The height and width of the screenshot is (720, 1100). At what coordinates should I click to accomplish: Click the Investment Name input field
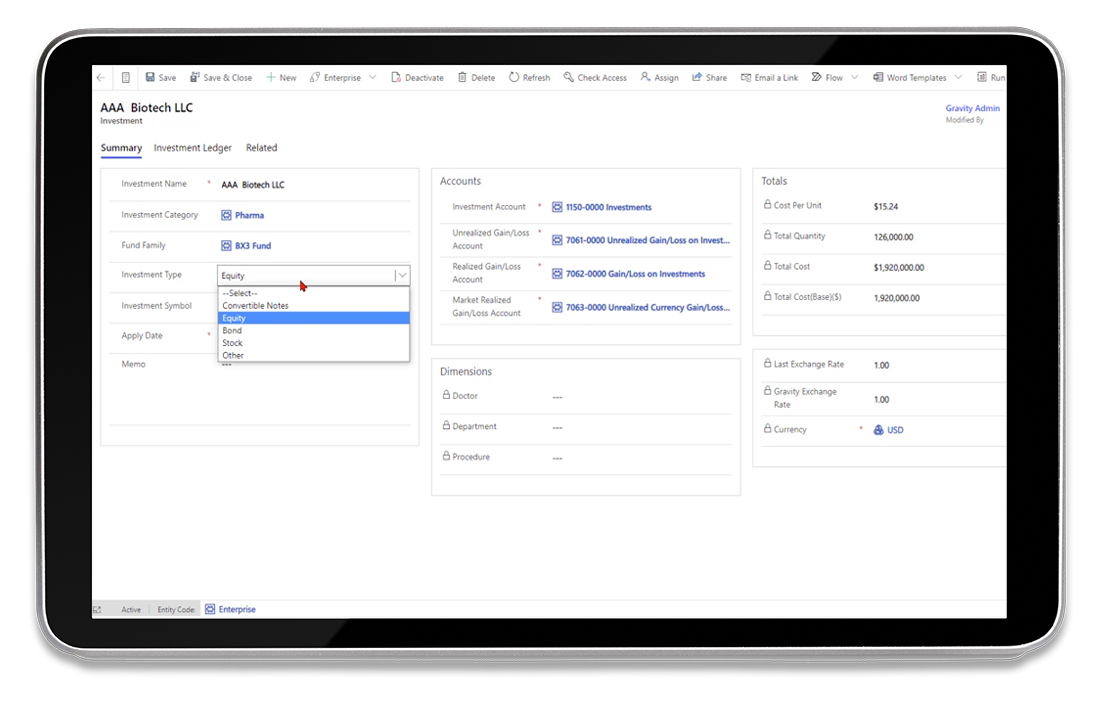[x=314, y=185]
